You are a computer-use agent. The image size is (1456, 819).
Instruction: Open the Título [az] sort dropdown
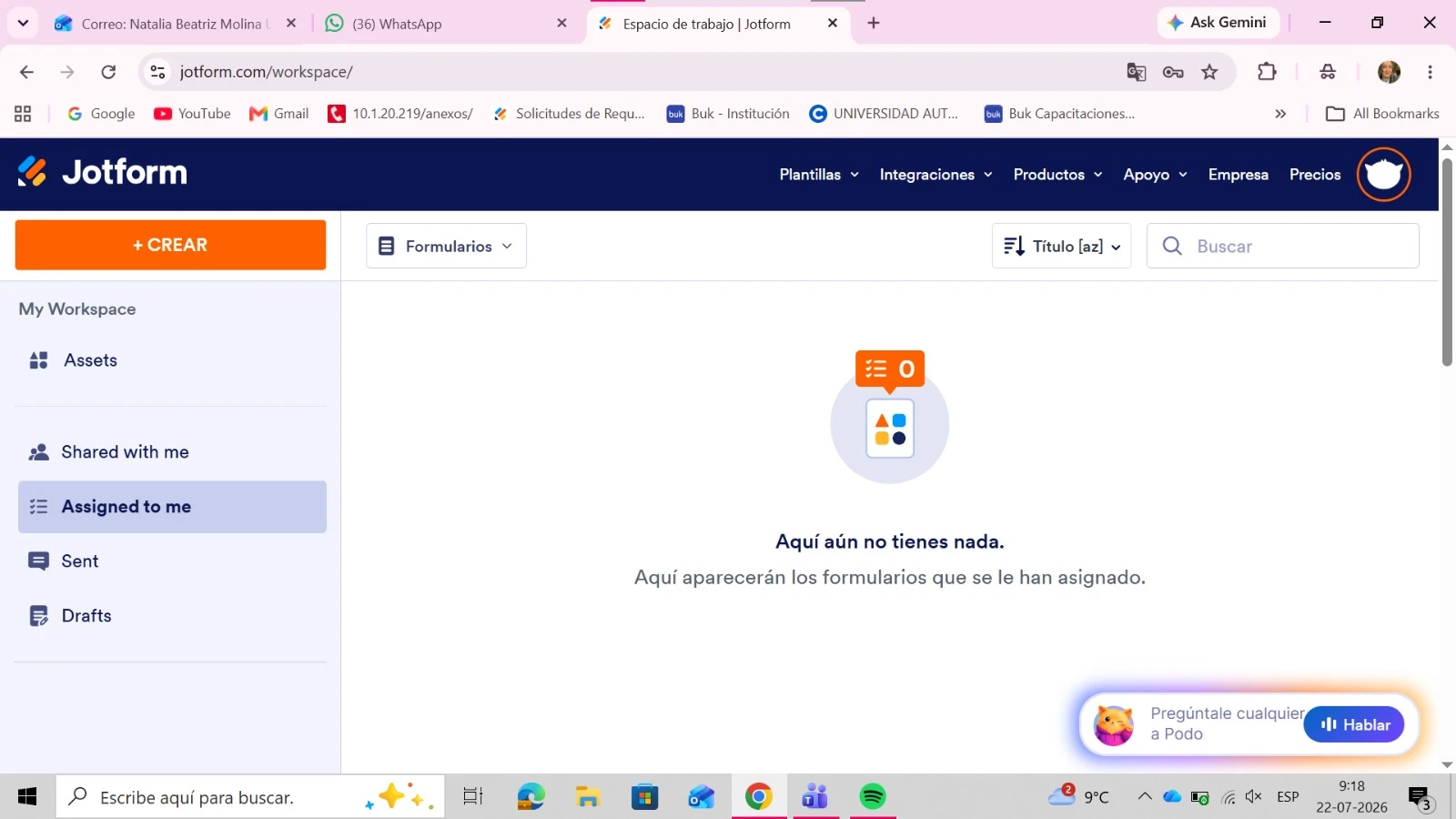[1061, 246]
